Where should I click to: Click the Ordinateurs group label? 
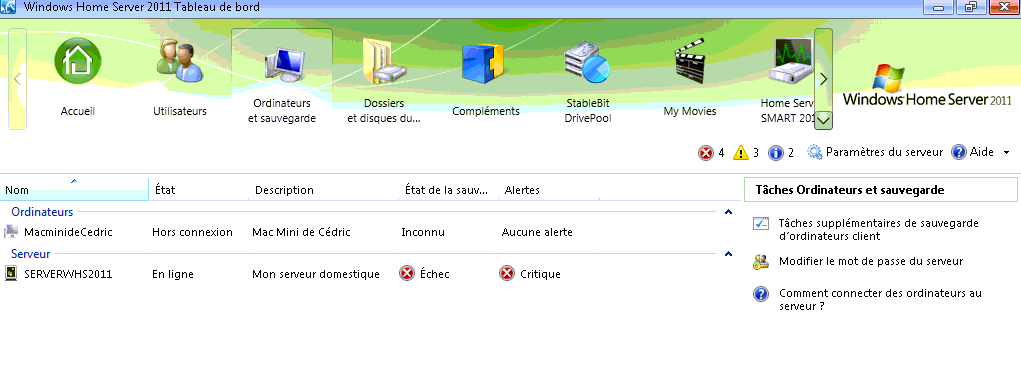pyautogui.click(x=42, y=212)
